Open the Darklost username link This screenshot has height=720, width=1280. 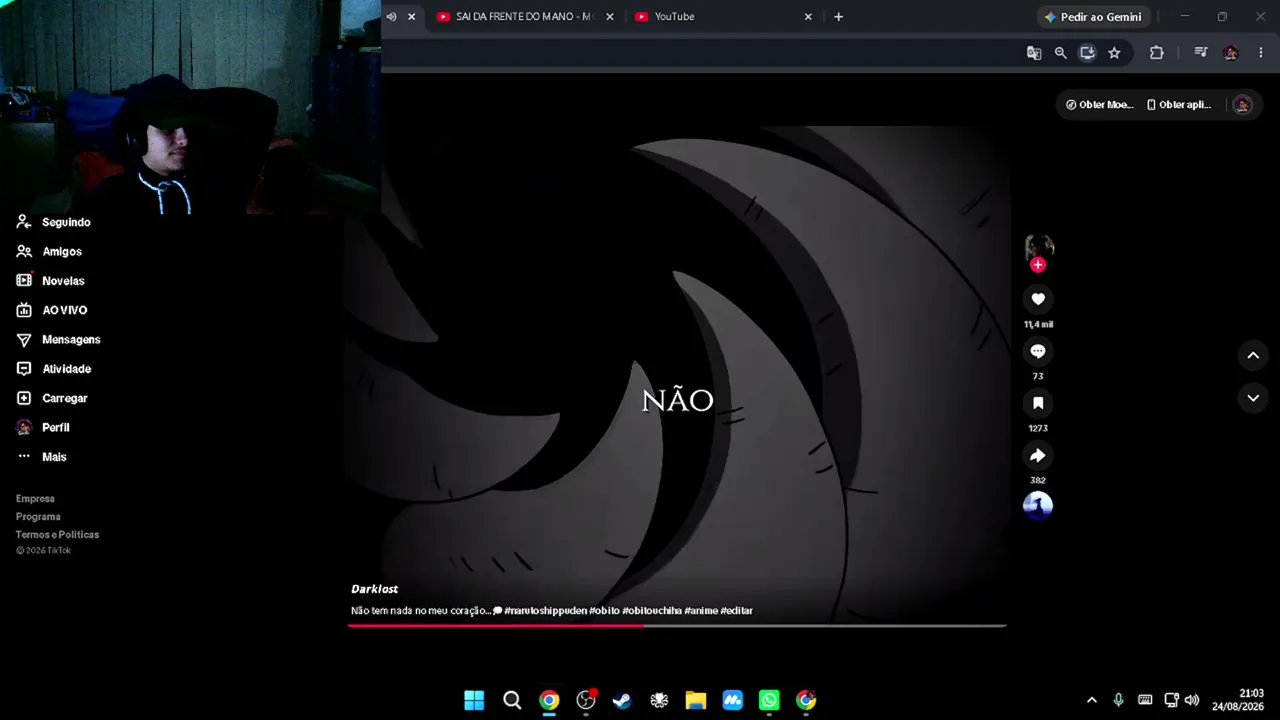pyautogui.click(x=374, y=589)
